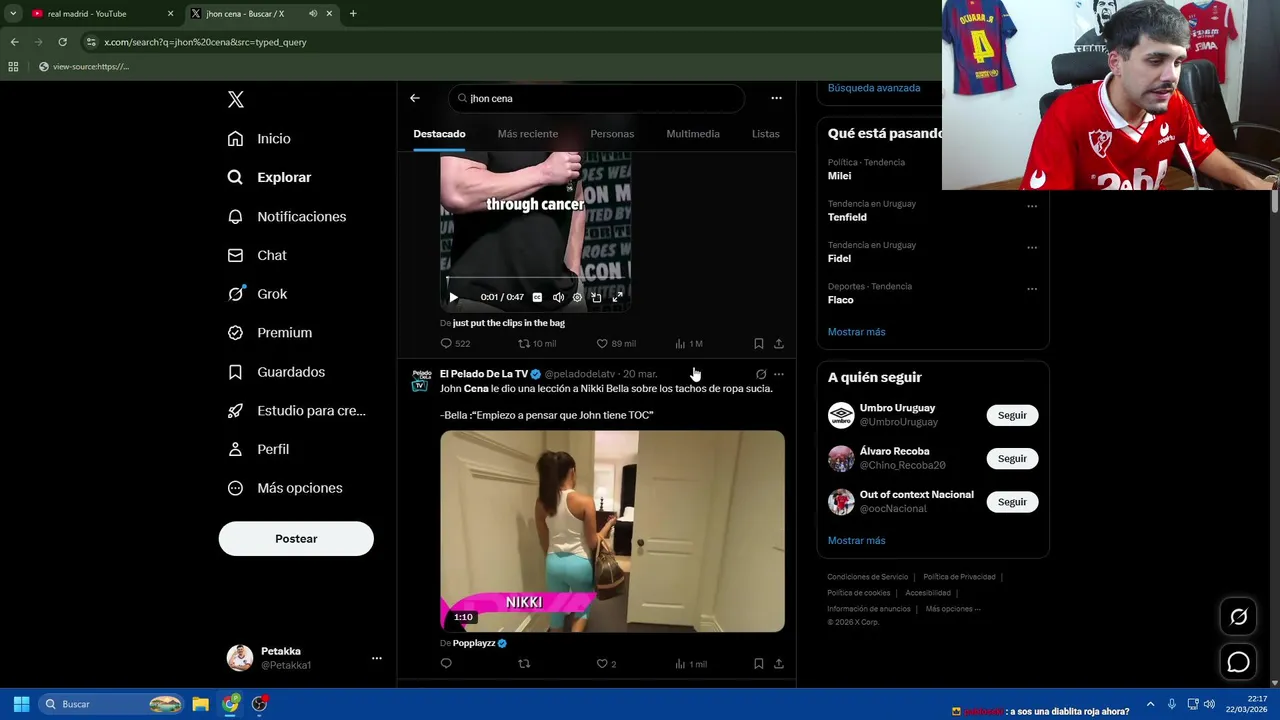Switch to Multimedia tab
Viewport: 1280px width, 720px height.
[693, 134]
